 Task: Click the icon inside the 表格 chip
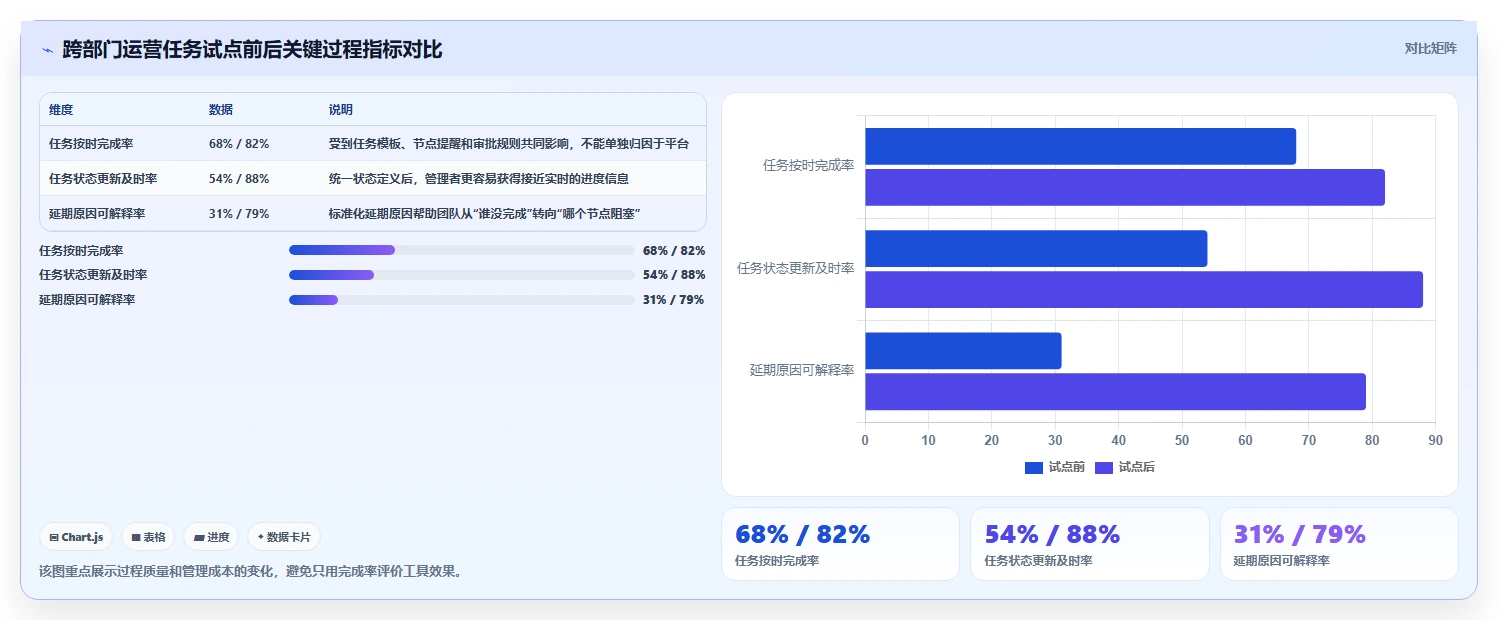136,537
